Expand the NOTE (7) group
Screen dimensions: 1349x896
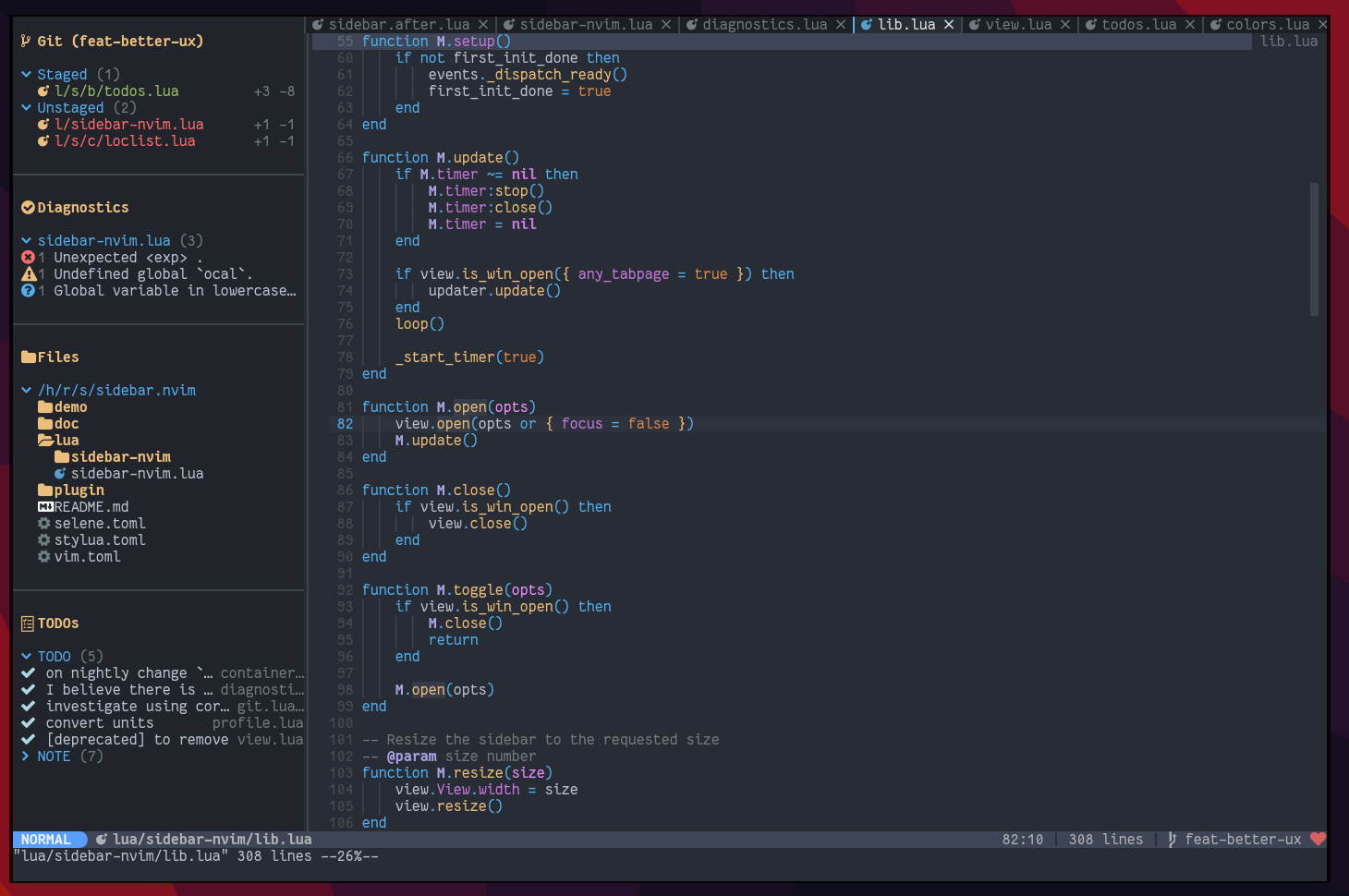tap(26, 757)
